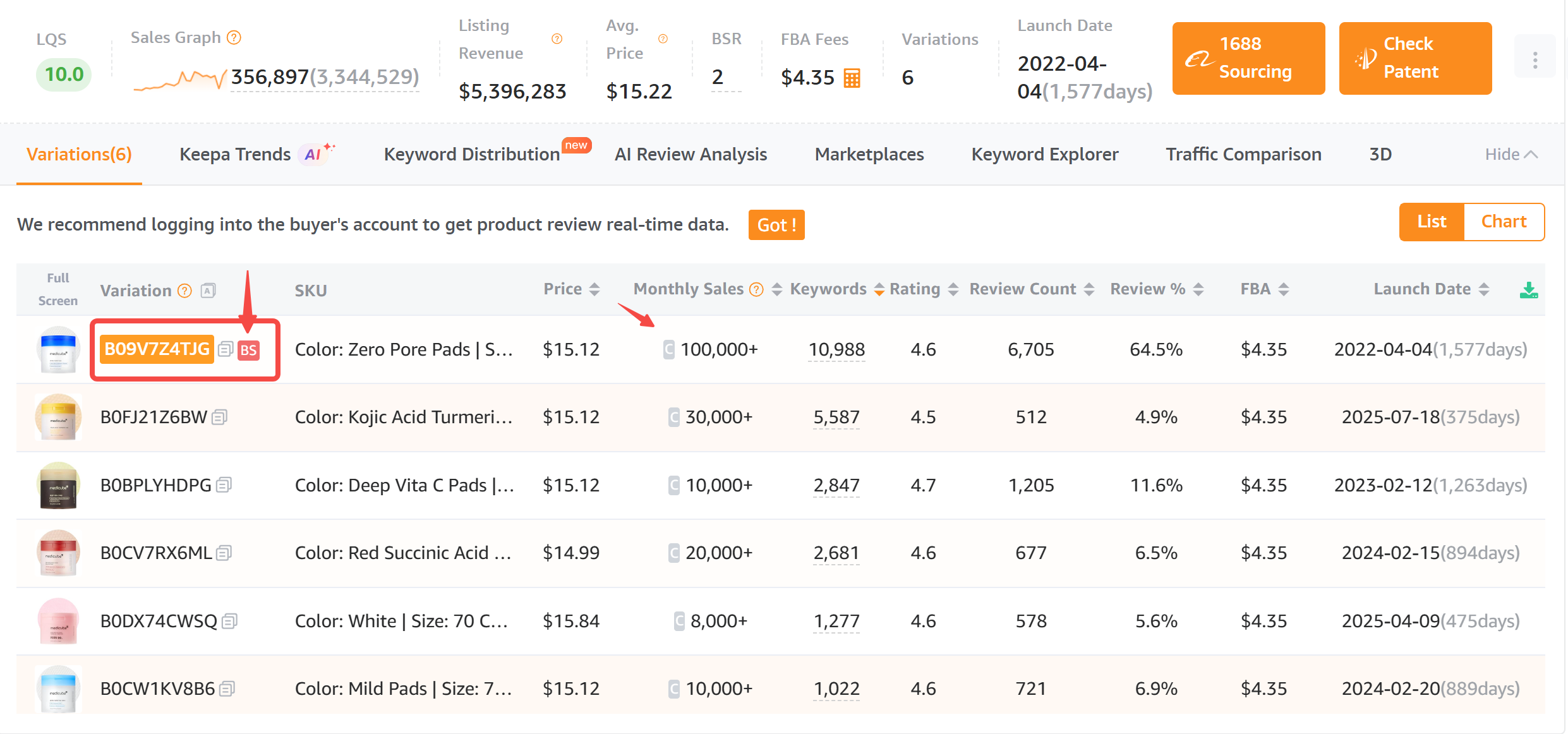This screenshot has height=734, width=1568.
Task: Open the Variations(6) tab
Action: (x=79, y=154)
